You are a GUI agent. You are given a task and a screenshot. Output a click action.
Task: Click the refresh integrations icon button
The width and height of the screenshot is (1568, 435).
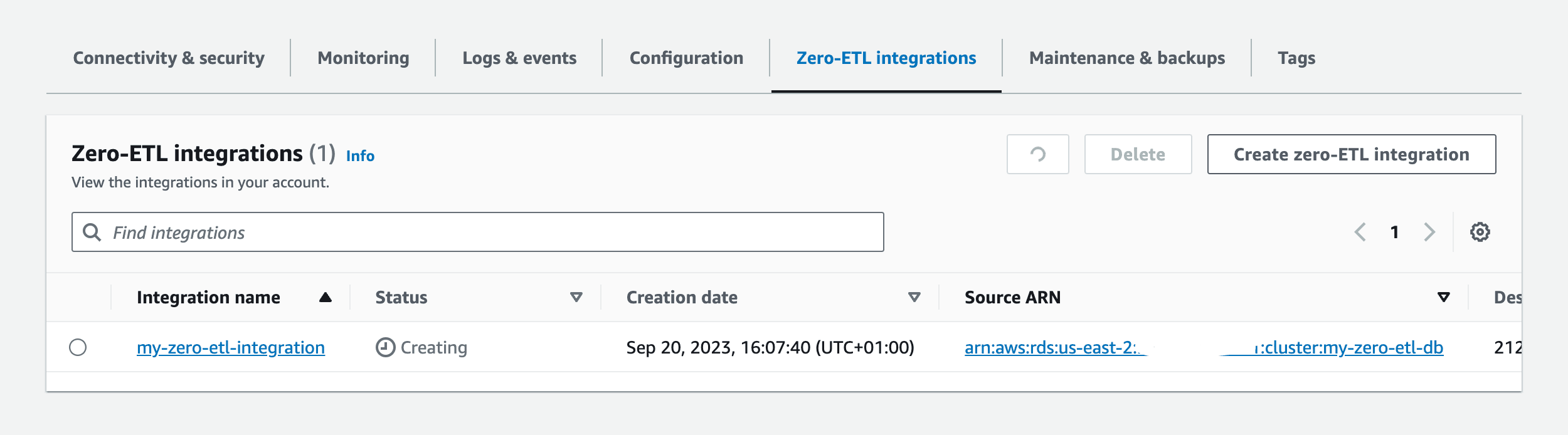(1037, 154)
